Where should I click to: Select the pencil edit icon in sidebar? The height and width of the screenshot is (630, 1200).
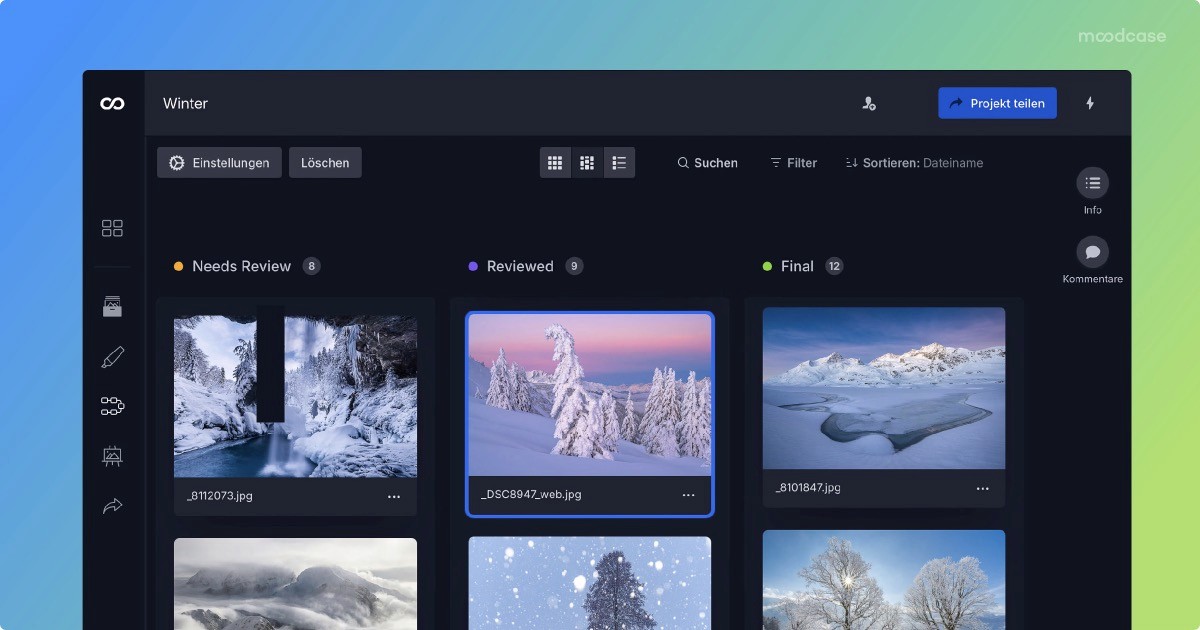pyautogui.click(x=112, y=357)
